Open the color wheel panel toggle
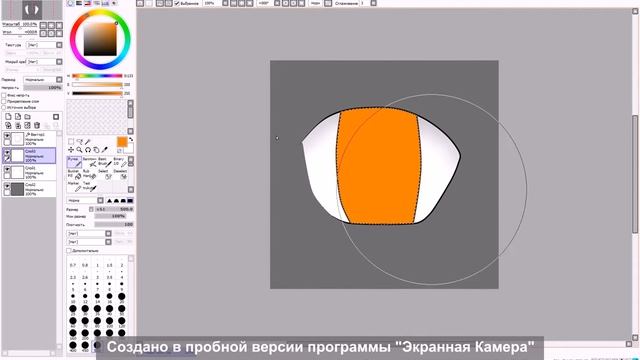The width and height of the screenshot is (640, 360). (x=71, y=3)
